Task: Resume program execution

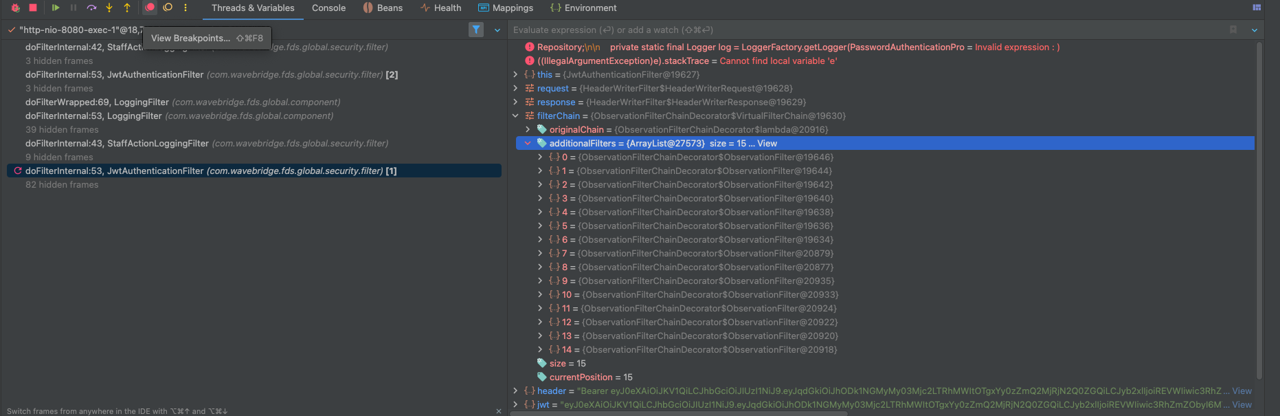Action: [x=56, y=8]
